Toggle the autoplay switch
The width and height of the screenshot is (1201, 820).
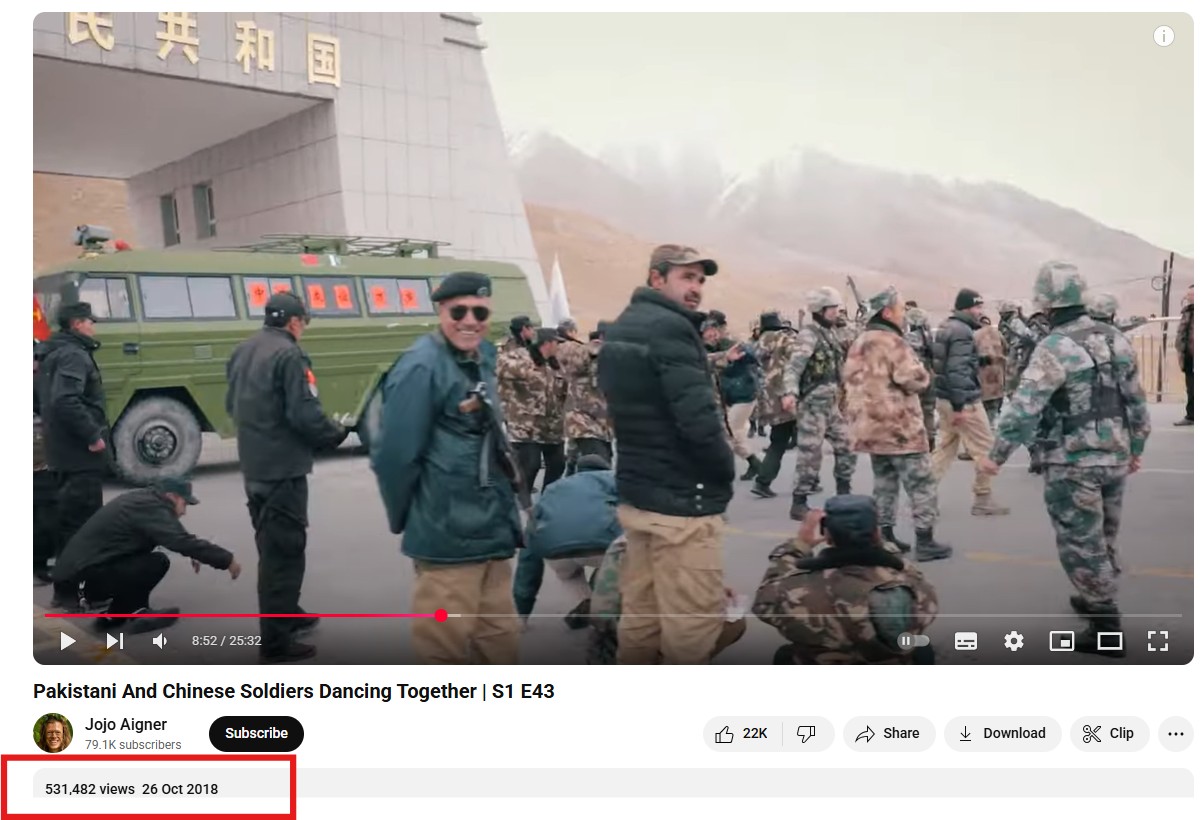(914, 641)
